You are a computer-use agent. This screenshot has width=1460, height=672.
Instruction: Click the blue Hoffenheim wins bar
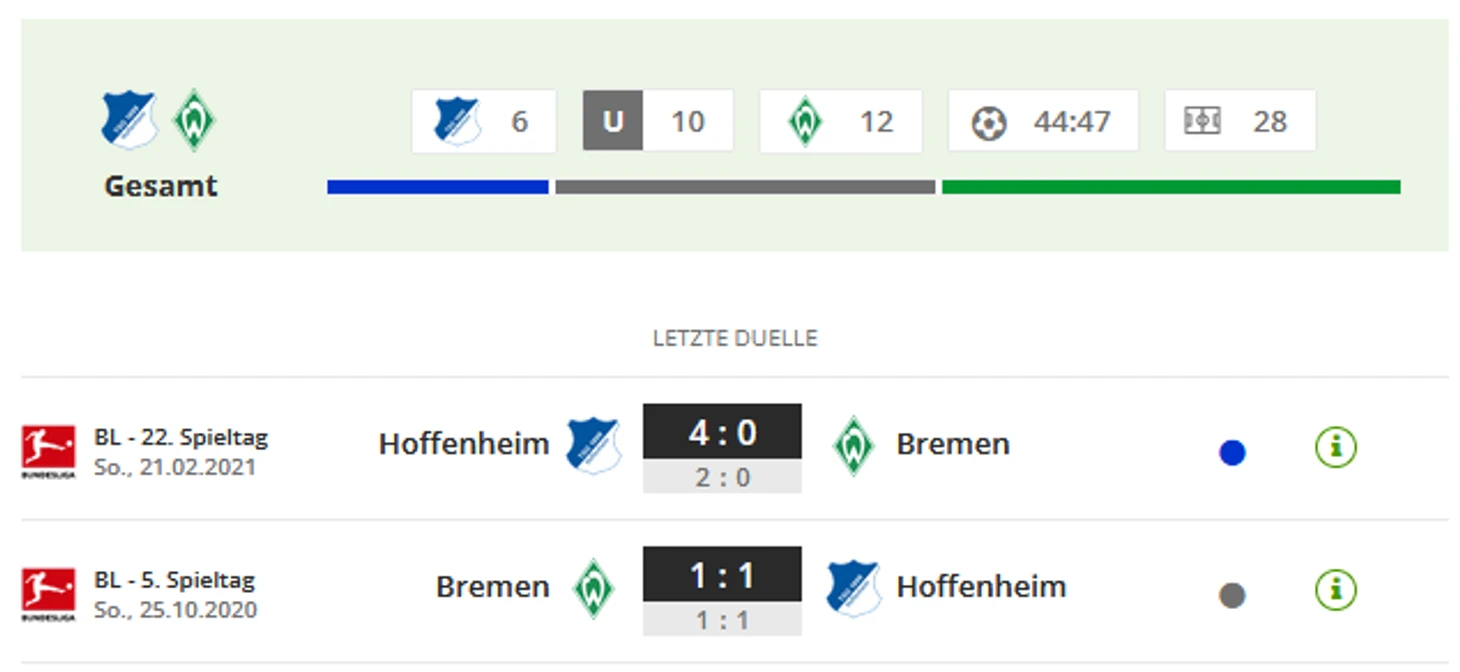(438, 187)
